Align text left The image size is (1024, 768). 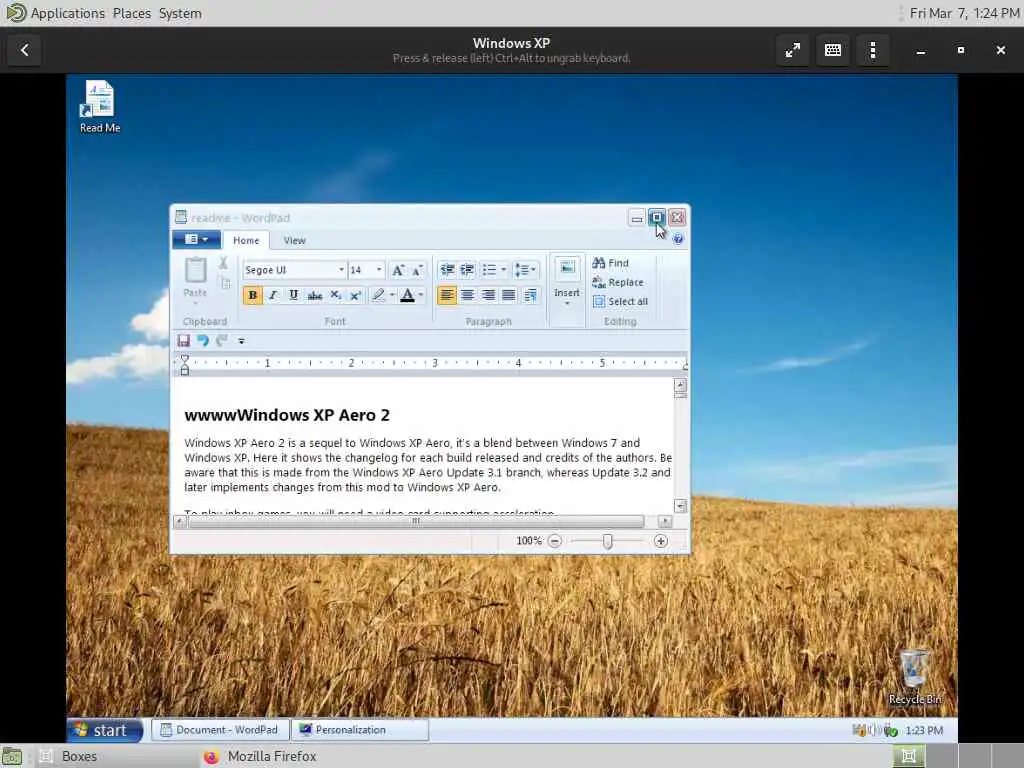(447, 295)
